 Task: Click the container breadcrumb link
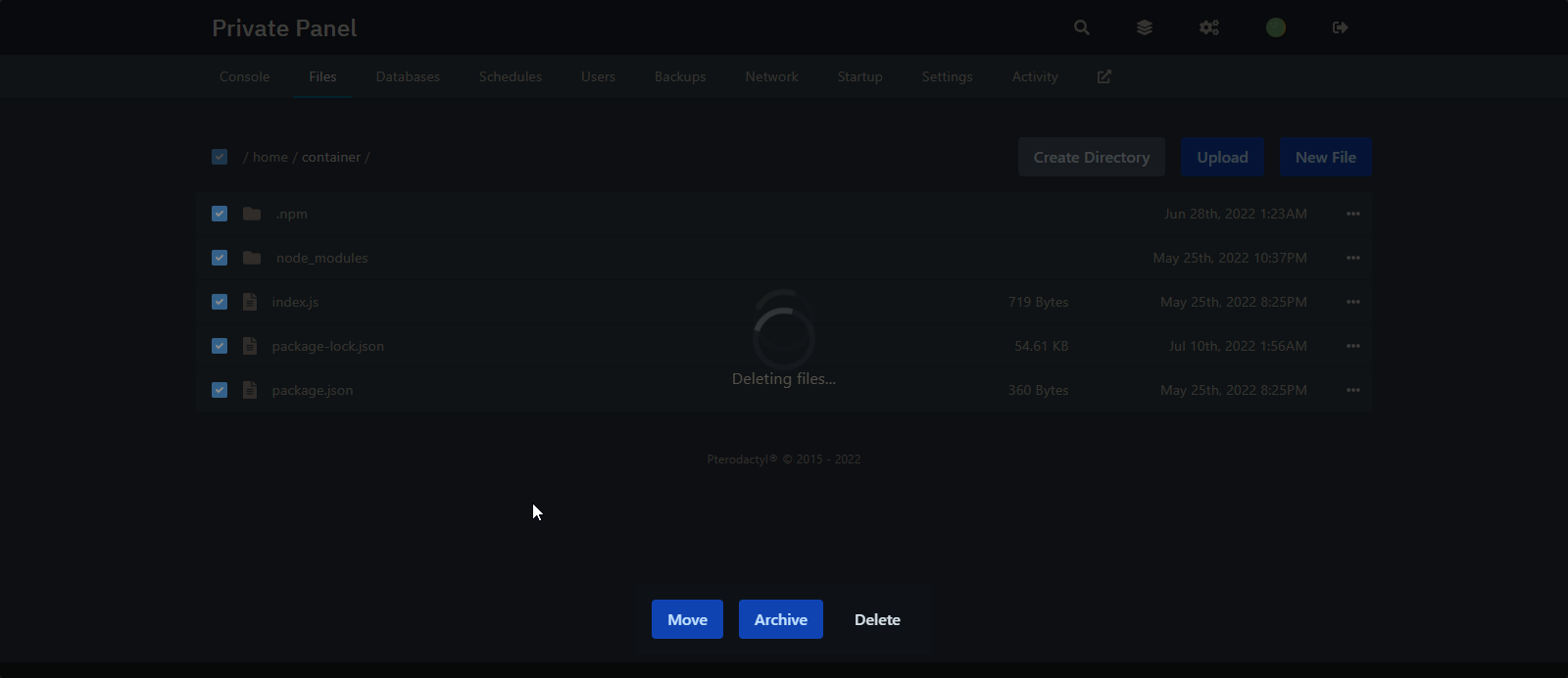pyautogui.click(x=331, y=157)
